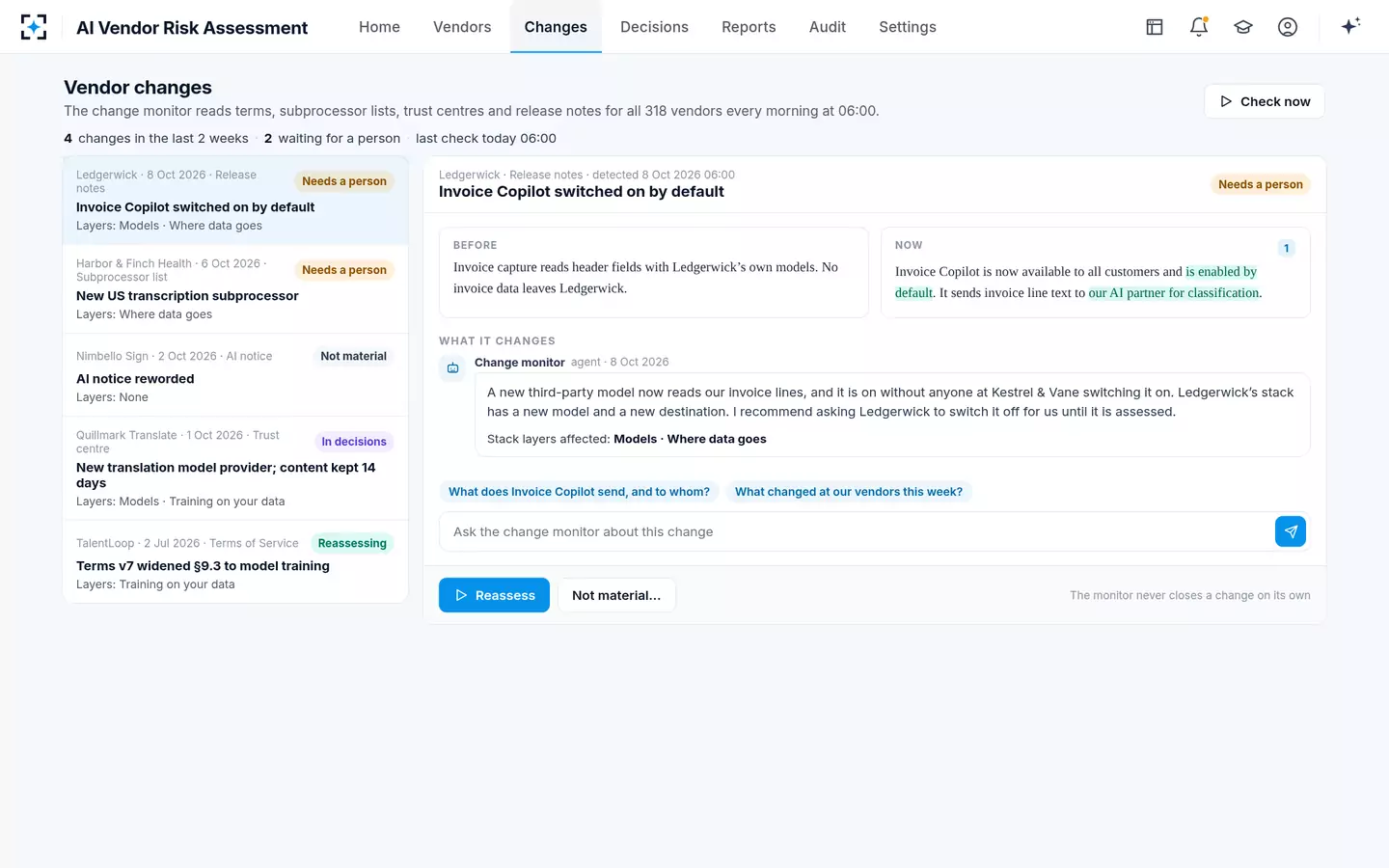Open the Settings tab
1389x868 pixels.
[x=908, y=27]
